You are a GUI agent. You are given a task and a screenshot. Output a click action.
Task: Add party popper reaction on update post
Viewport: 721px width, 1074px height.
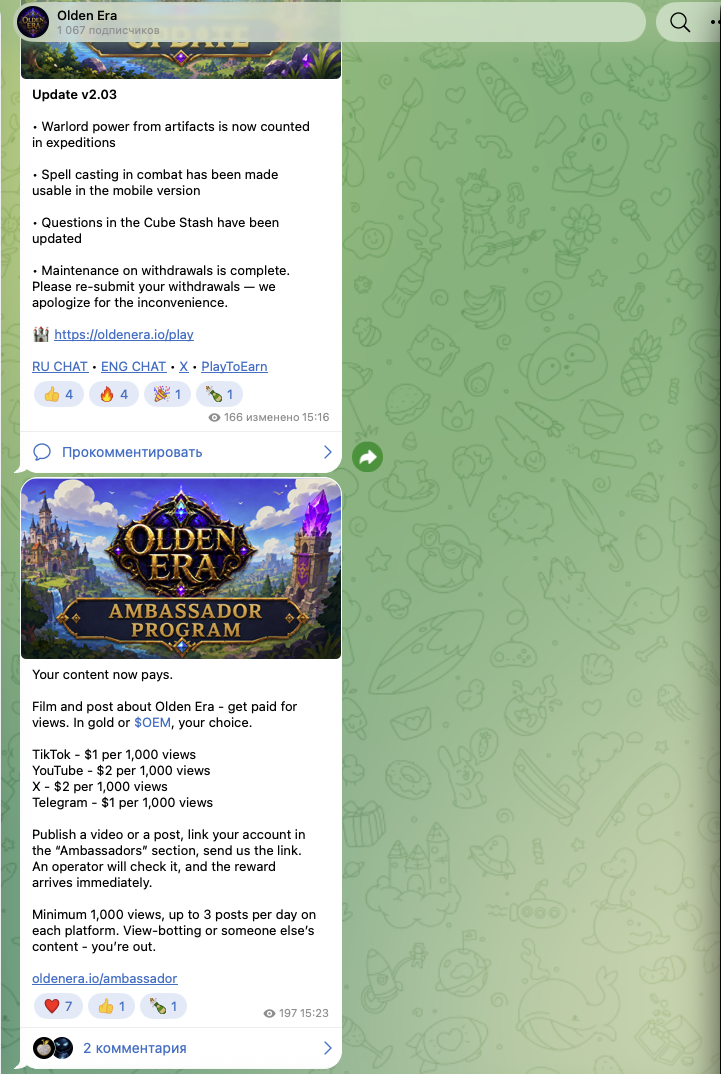167,395
